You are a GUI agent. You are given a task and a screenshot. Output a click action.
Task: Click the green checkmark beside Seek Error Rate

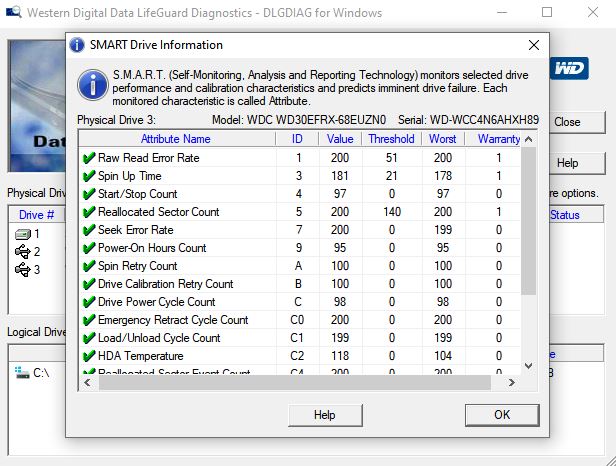coord(89,230)
